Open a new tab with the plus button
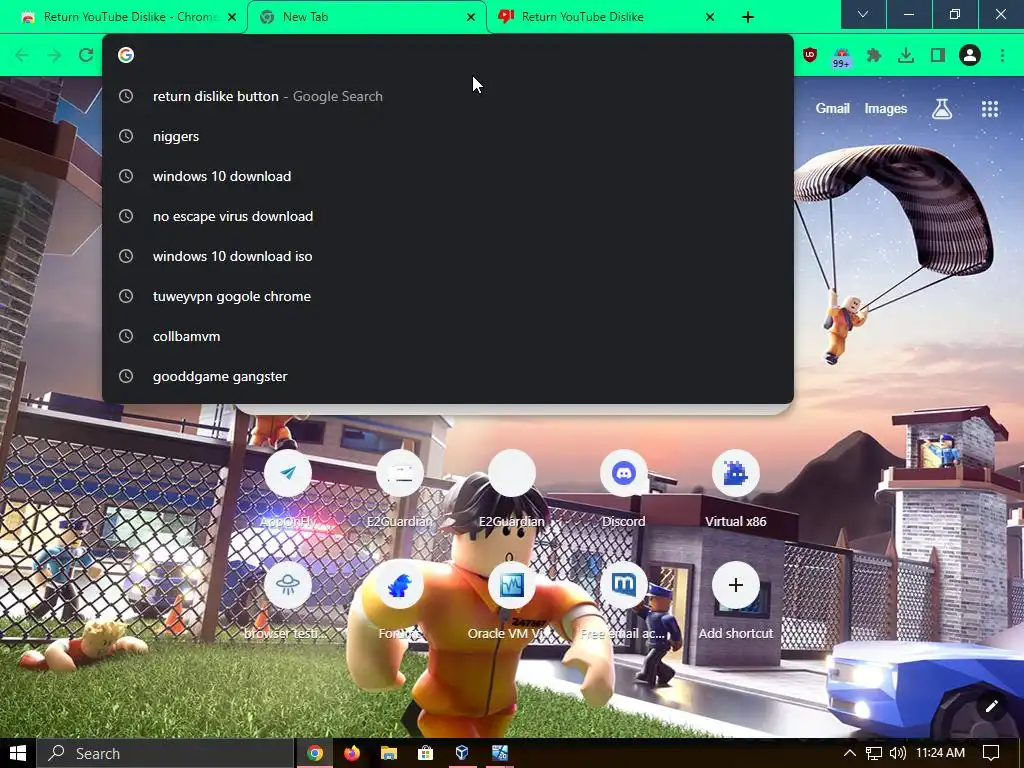The height and width of the screenshot is (768, 1024). (748, 17)
